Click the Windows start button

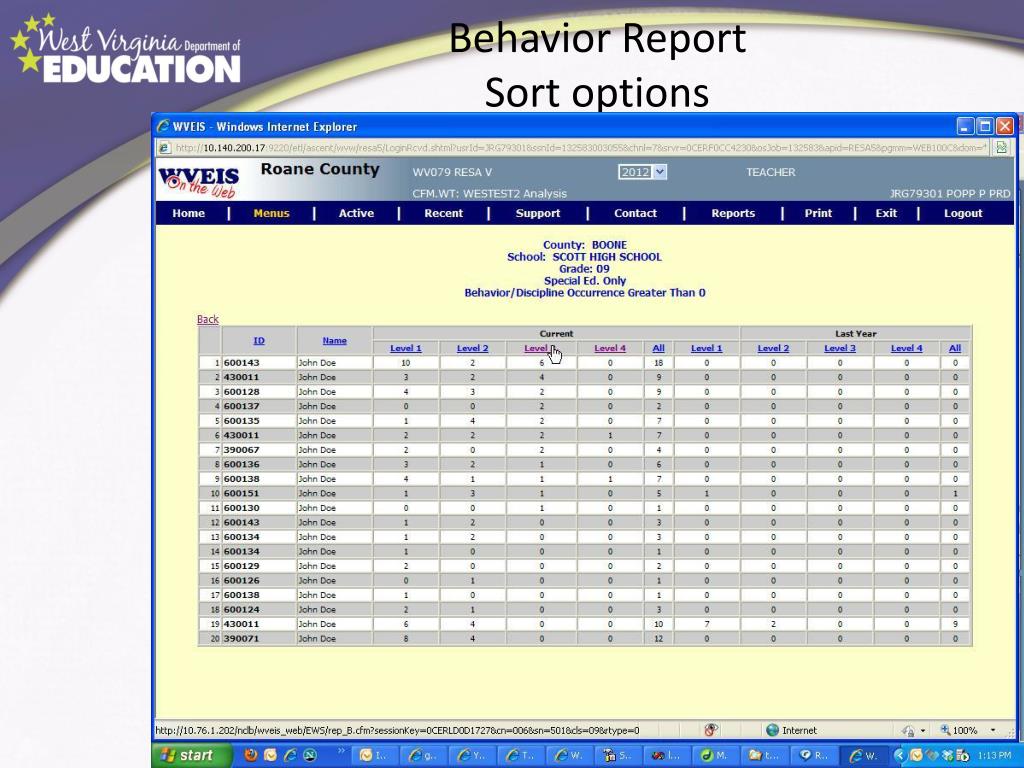[x=192, y=756]
